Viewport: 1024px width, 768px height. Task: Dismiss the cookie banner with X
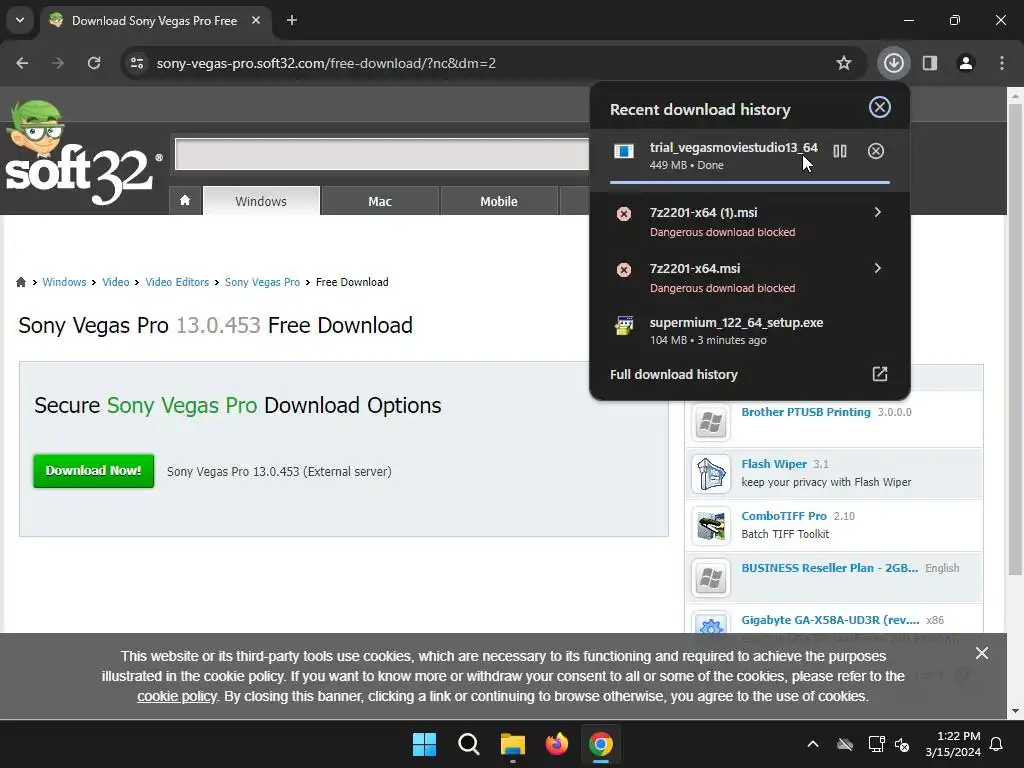pyautogui.click(x=982, y=653)
